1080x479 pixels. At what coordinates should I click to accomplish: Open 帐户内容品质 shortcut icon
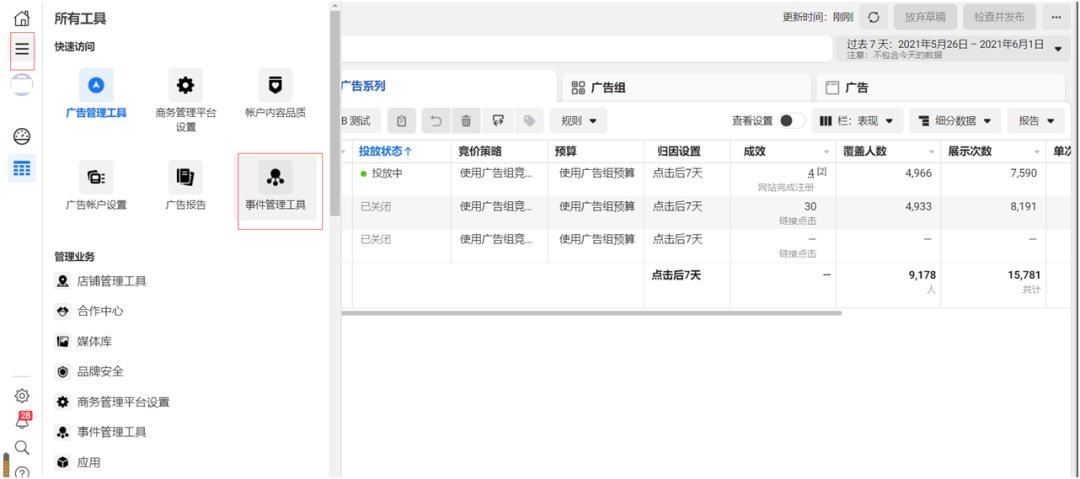point(275,93)
